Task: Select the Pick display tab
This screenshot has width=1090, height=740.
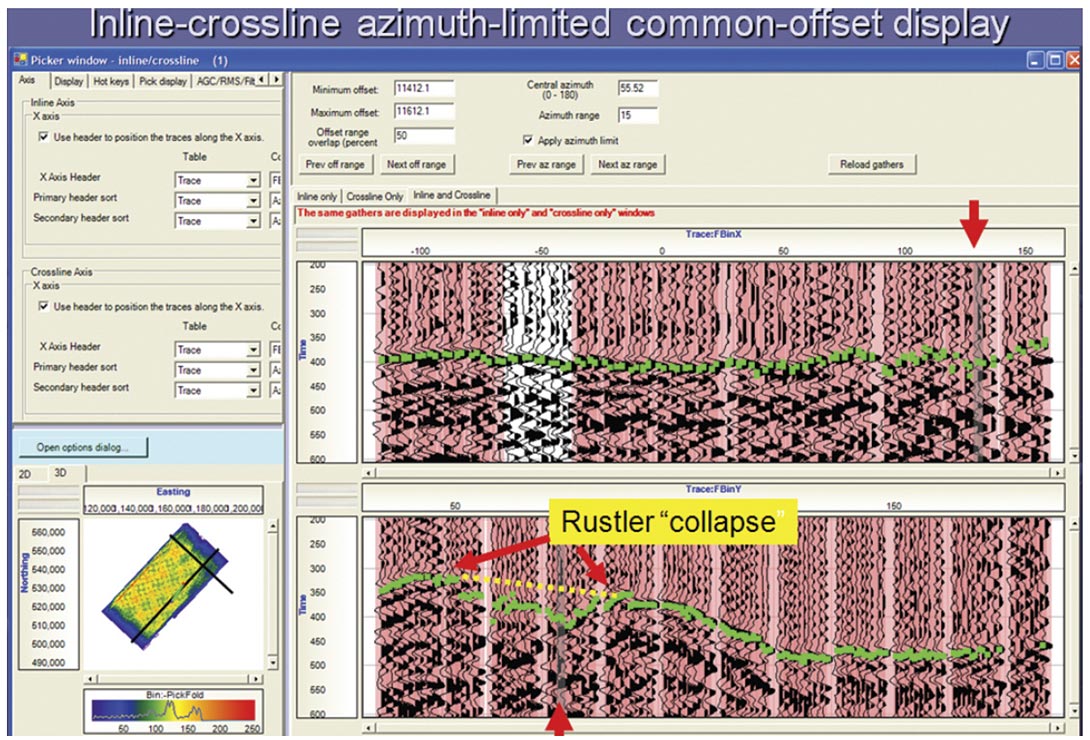Action: click(163, 81)
